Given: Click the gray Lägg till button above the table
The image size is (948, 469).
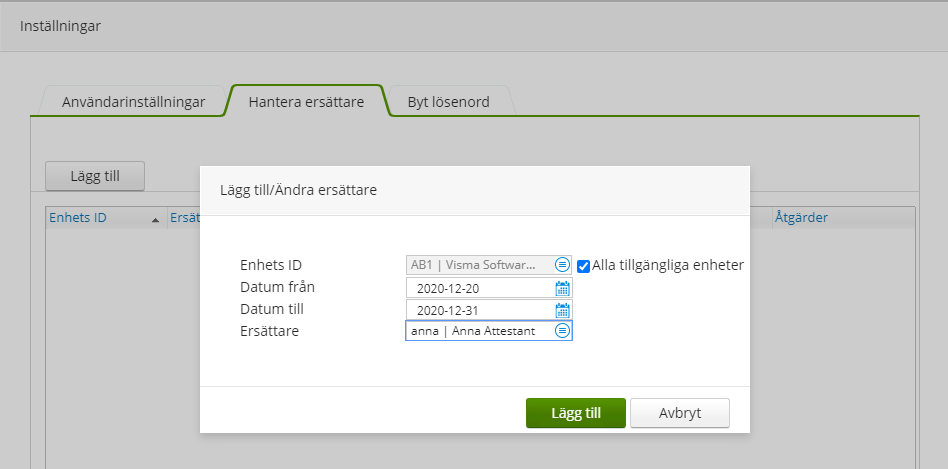Looking at the screenshot, I should point(95,176).
